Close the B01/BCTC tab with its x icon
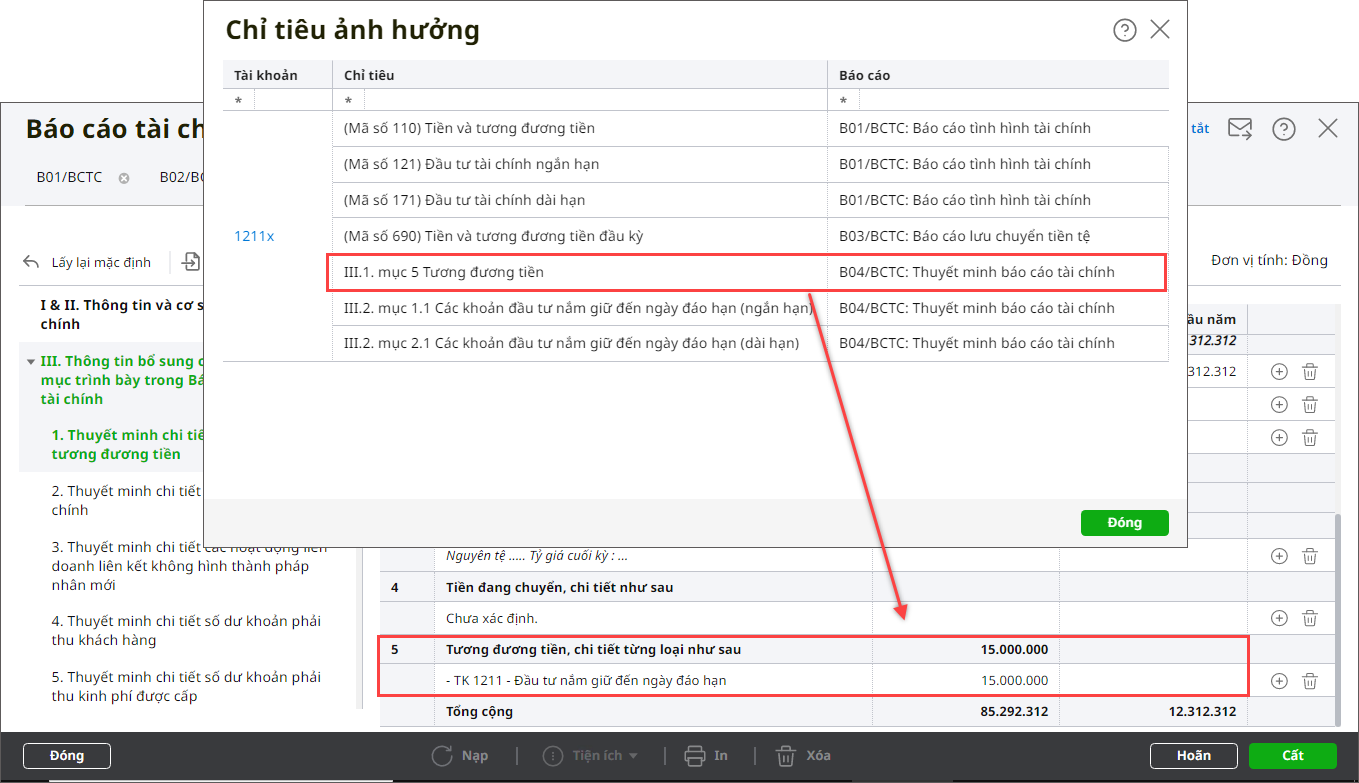This screenshot has height=783, width=1359. coord(124,178)
